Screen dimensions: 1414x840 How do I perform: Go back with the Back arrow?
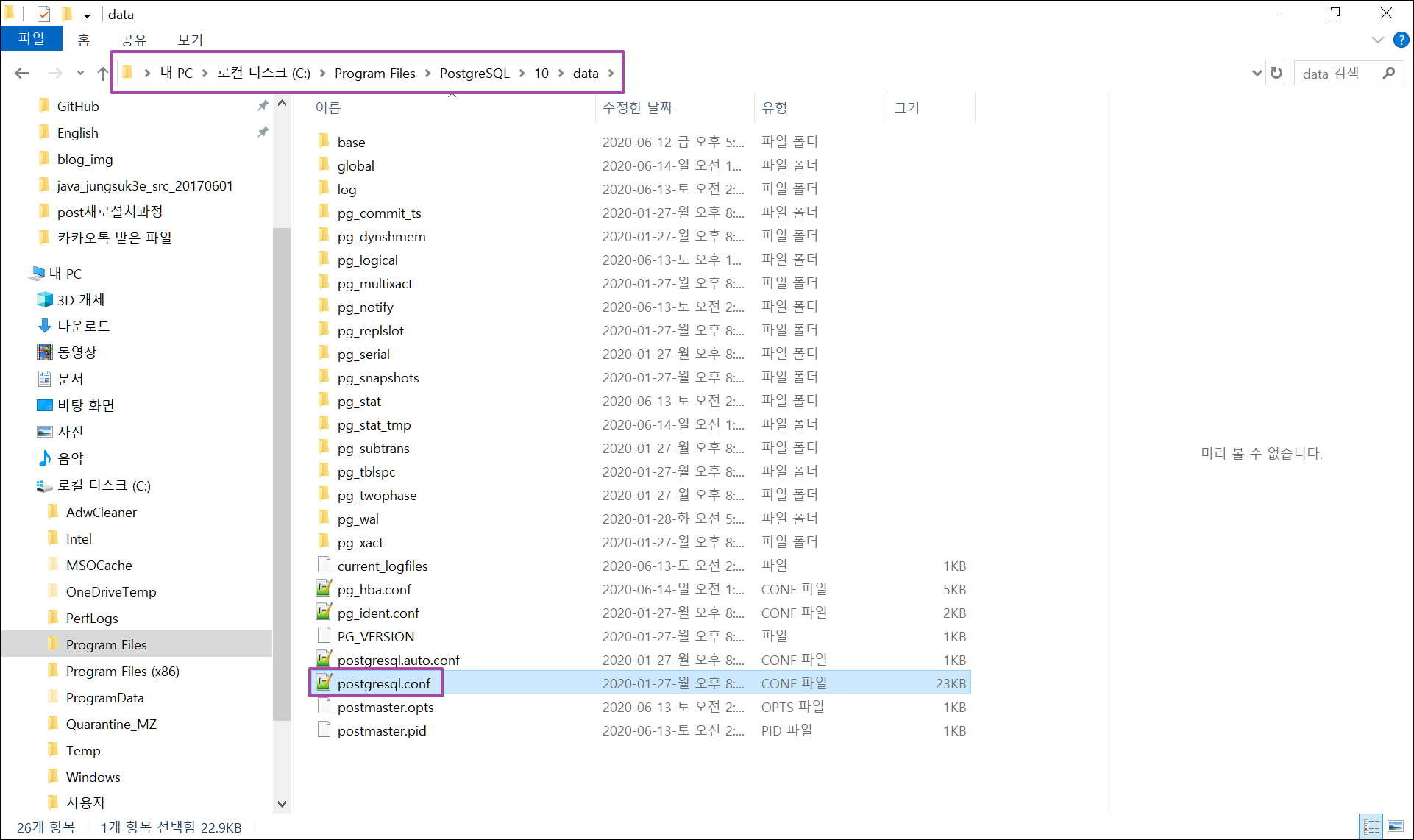(22, 73)
